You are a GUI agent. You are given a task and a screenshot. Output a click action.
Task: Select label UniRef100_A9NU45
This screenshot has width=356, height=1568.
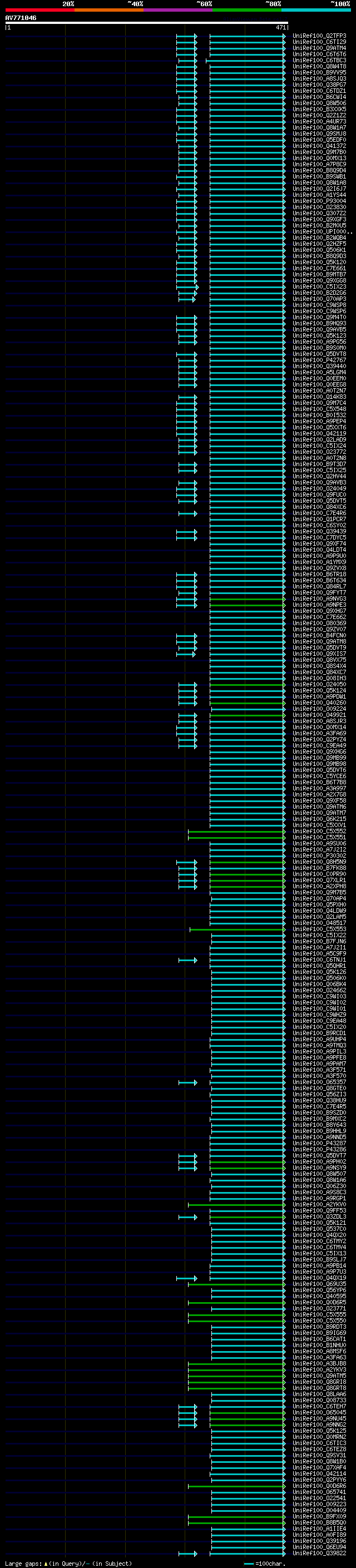pyautogui.click(x=319, y=1418)
